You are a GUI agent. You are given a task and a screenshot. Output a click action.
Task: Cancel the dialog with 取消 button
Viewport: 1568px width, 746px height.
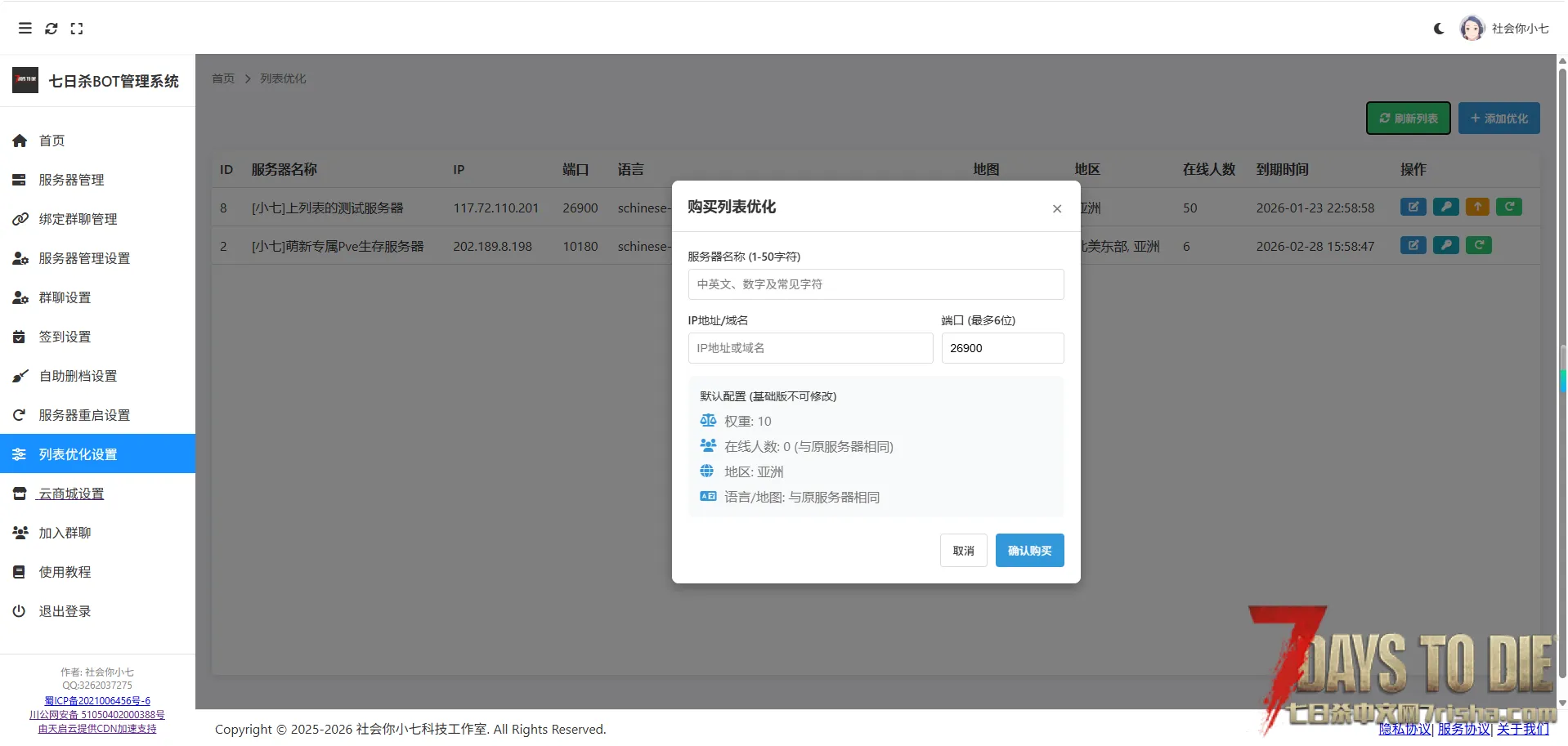(x=963, y=551)
